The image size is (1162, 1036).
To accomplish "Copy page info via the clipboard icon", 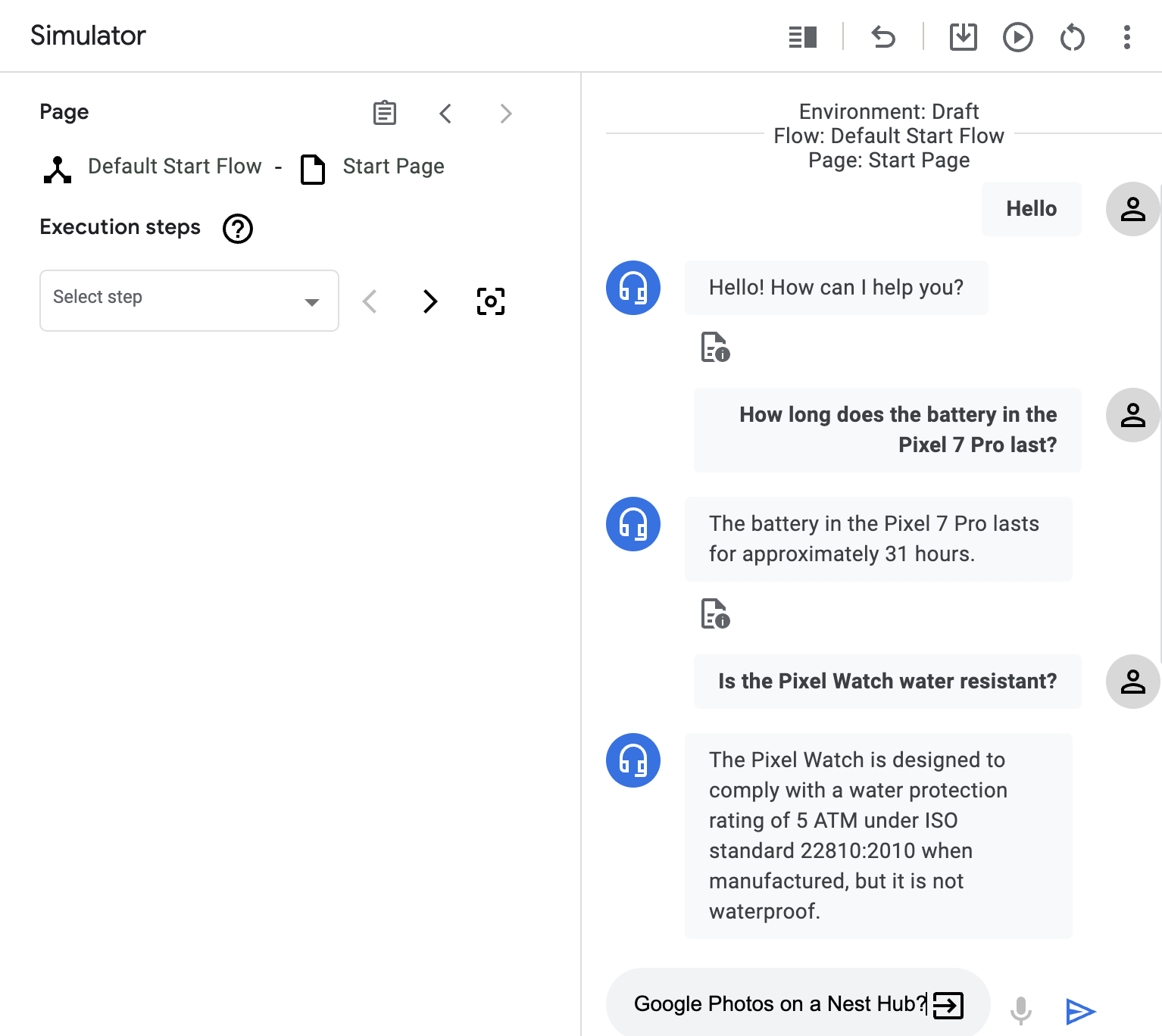I will pyautogui.click(x=384, y=113).
